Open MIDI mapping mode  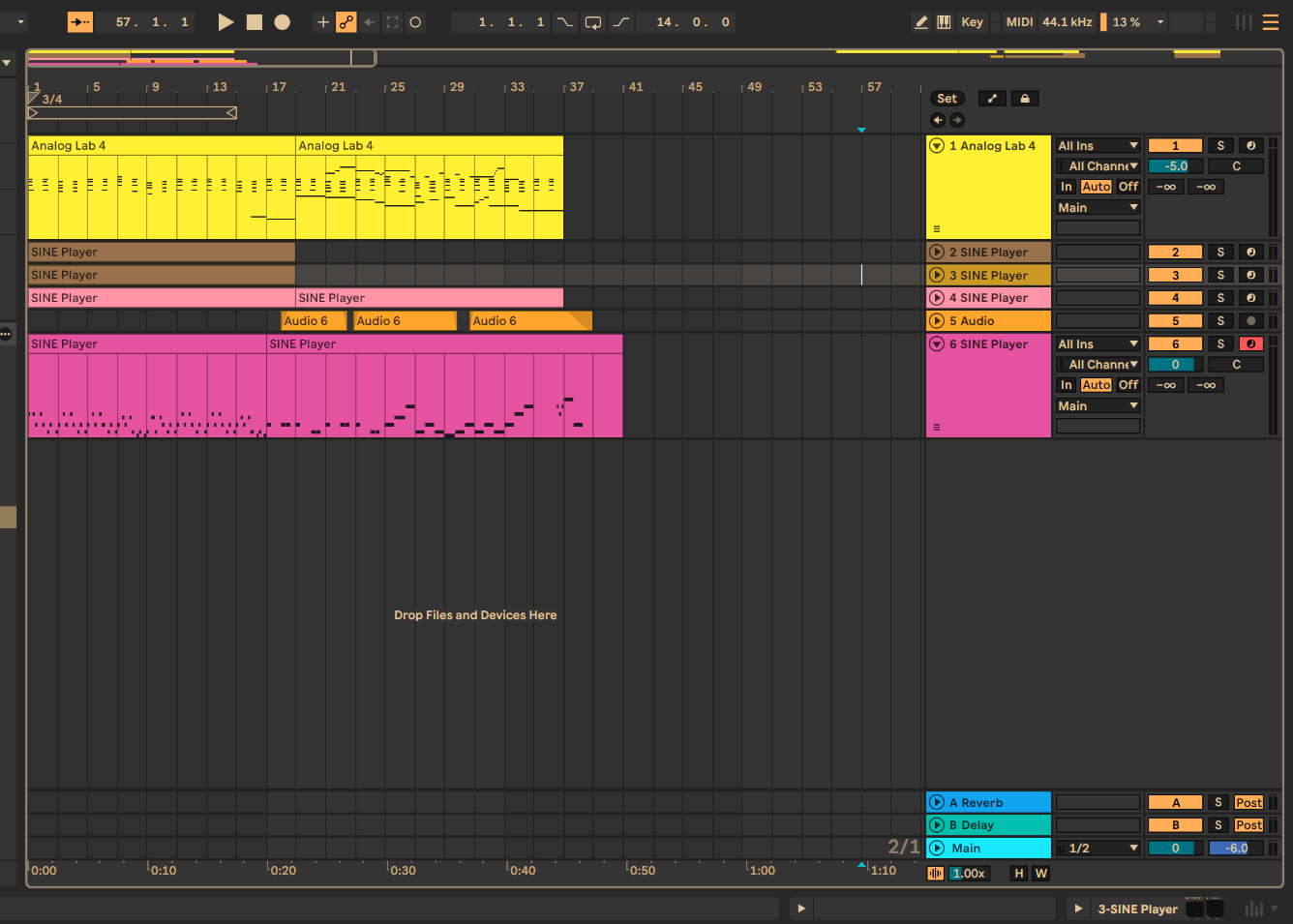pos(1019,21)
